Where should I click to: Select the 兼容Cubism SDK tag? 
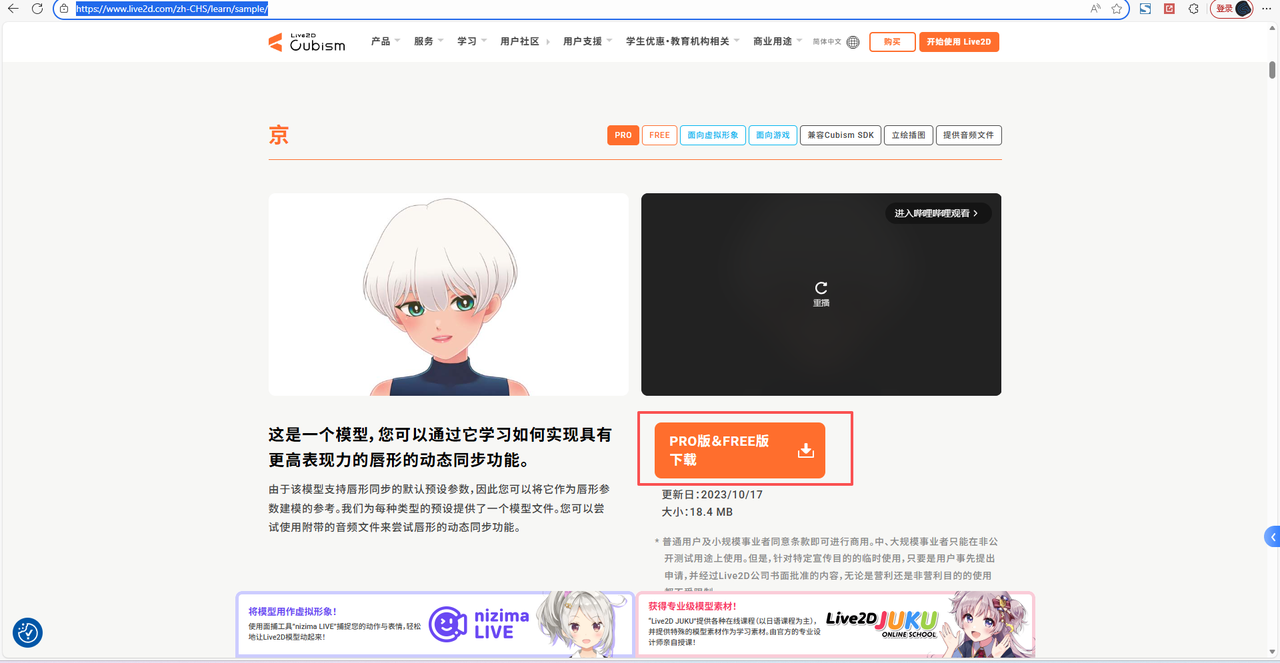(x=840, y=135)
